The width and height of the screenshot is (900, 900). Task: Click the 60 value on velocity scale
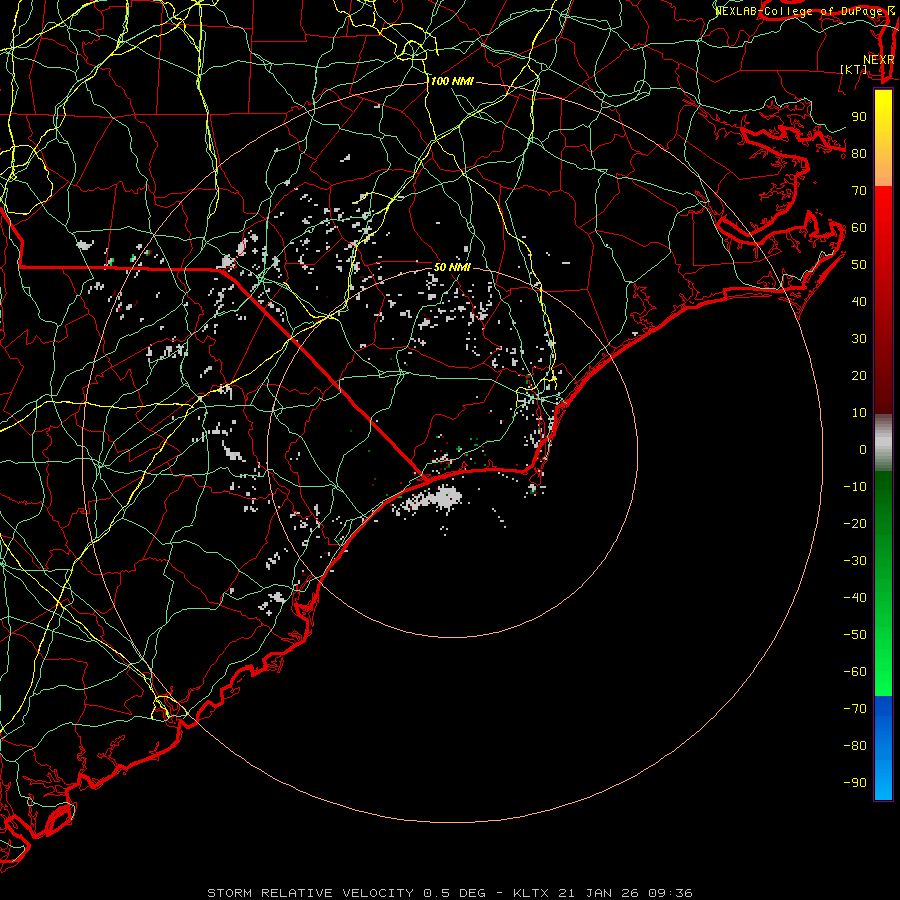tap(859, 228)
